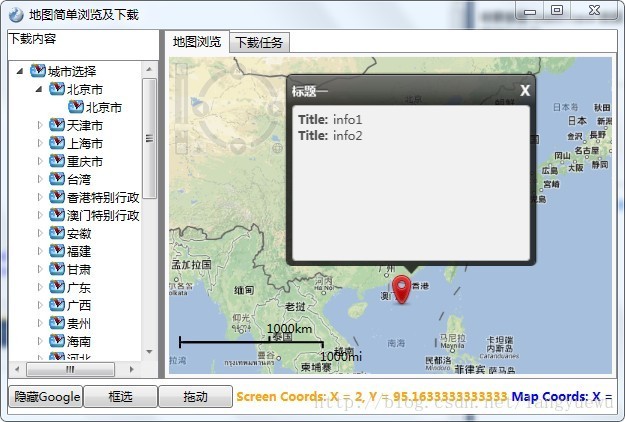Click the application globe icon in title bar

[x=16, y=15]
